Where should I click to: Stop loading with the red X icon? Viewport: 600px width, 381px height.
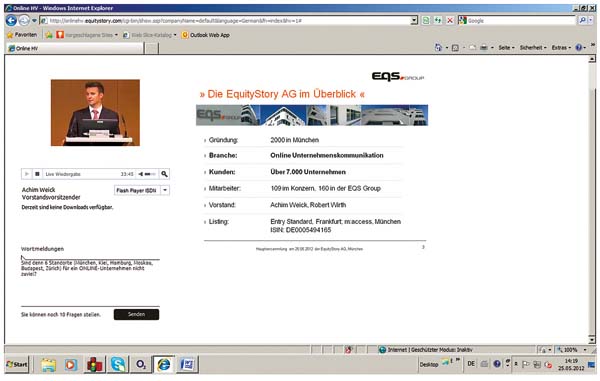(x=450, y=20)
